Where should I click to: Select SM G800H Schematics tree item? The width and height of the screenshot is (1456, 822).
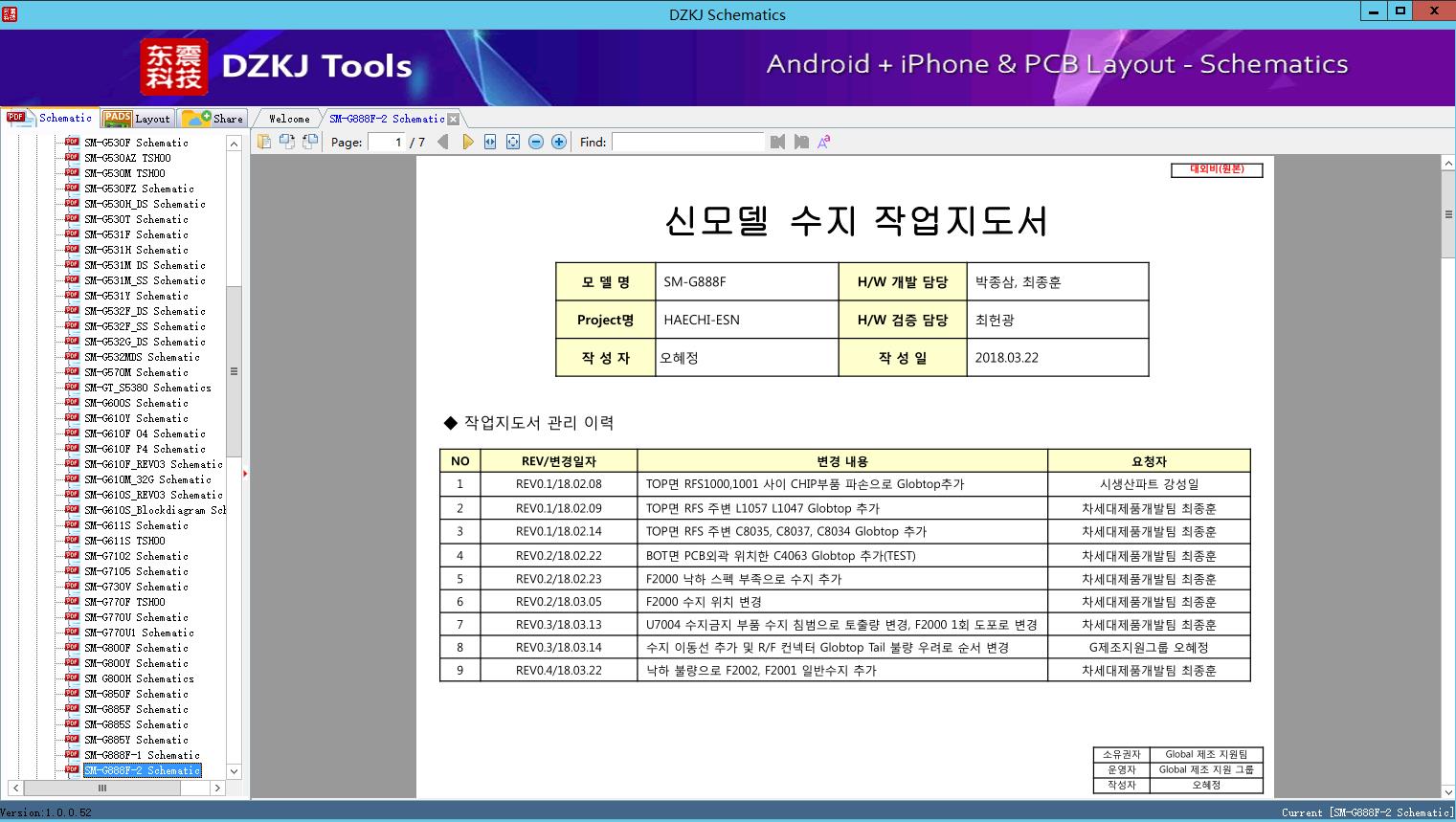click(x=139, y=678)
